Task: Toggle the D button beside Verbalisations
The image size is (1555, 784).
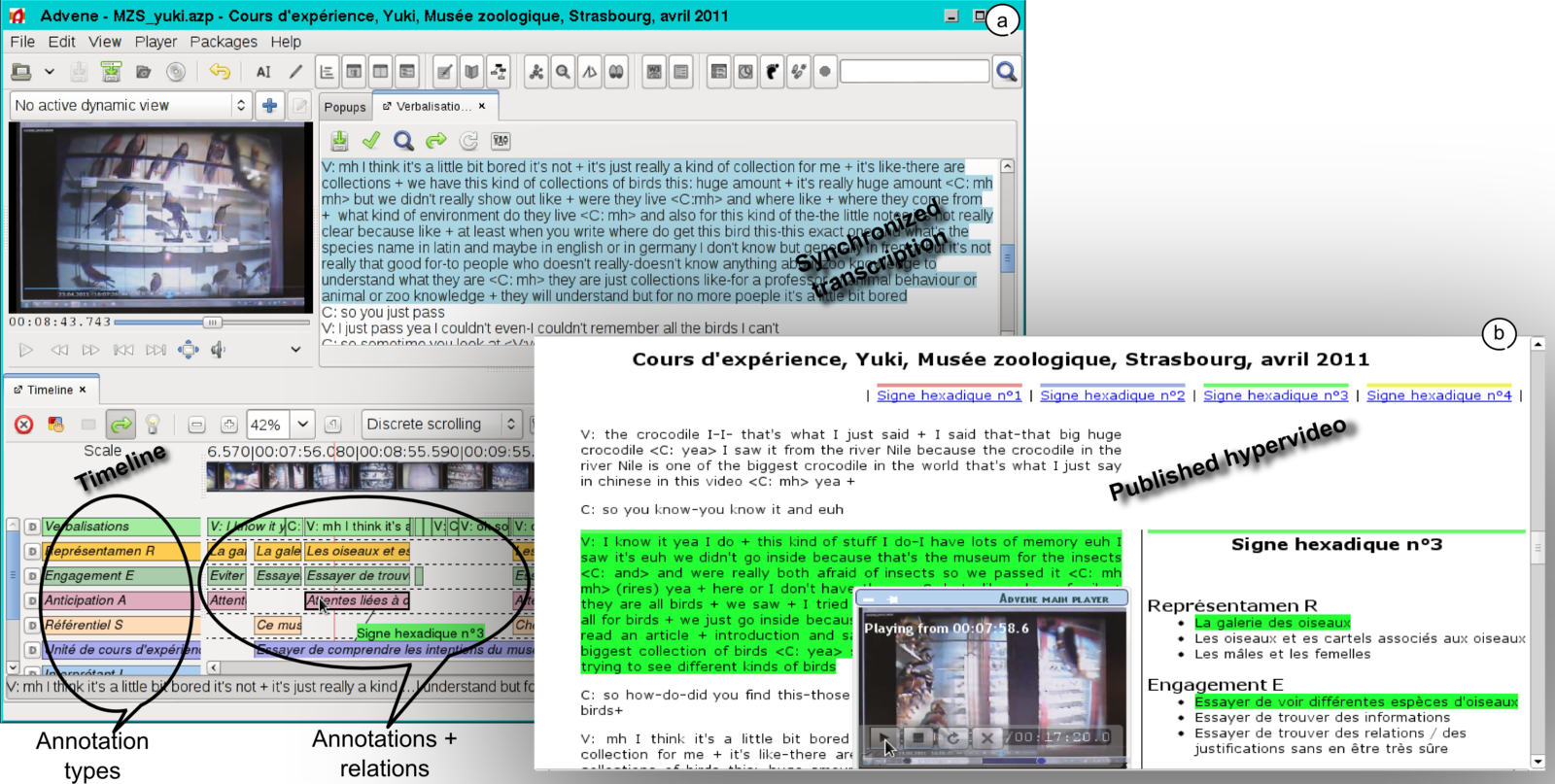Action: [32, 527]
